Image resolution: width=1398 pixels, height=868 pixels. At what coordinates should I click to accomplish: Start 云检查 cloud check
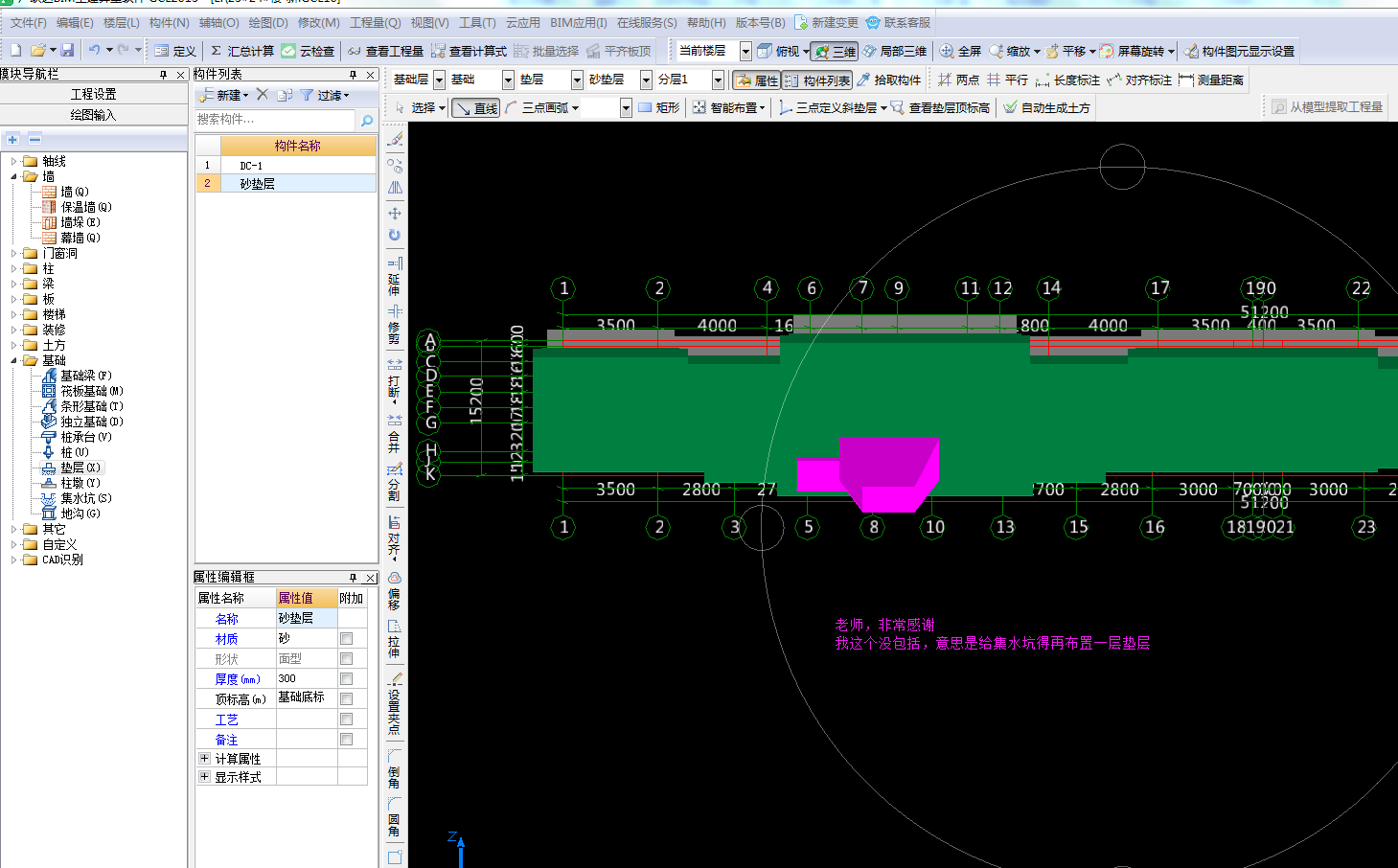308,51
